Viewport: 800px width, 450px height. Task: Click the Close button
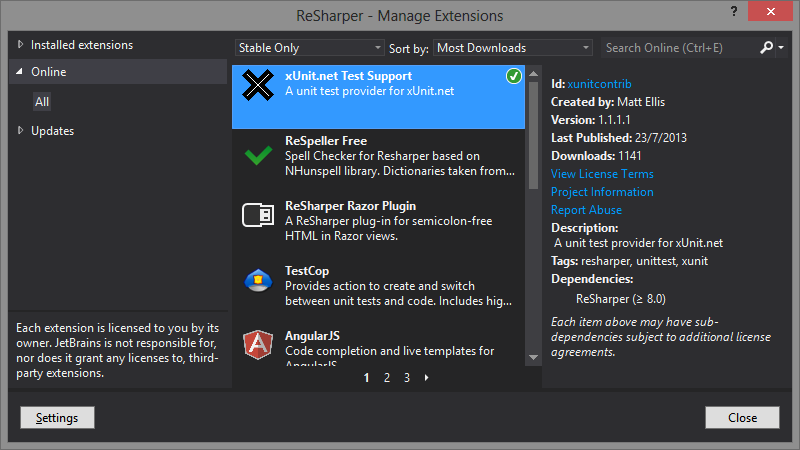tap(742, 417)
